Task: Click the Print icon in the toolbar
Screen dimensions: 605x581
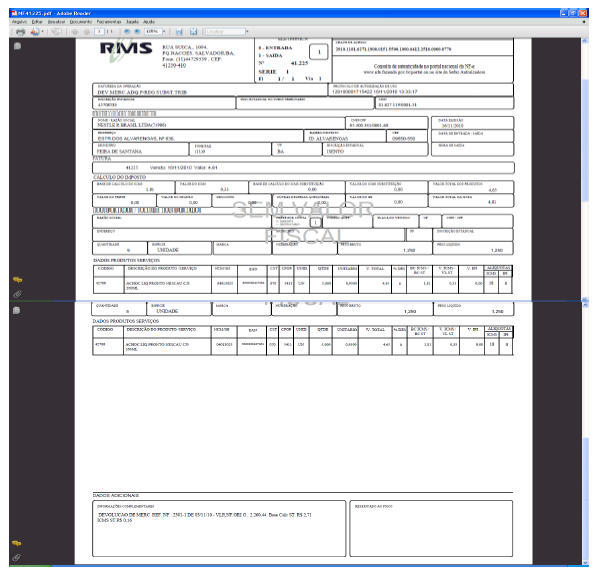Action: (x=20, y=32)
